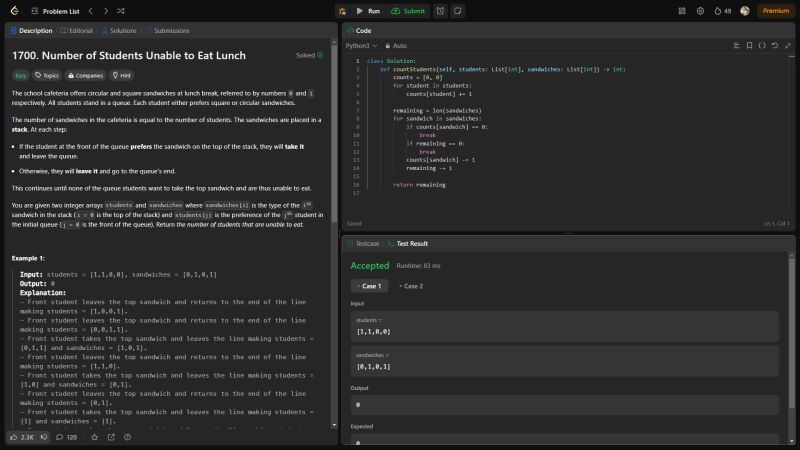Click the students input value field

click(x=565, y=327)
